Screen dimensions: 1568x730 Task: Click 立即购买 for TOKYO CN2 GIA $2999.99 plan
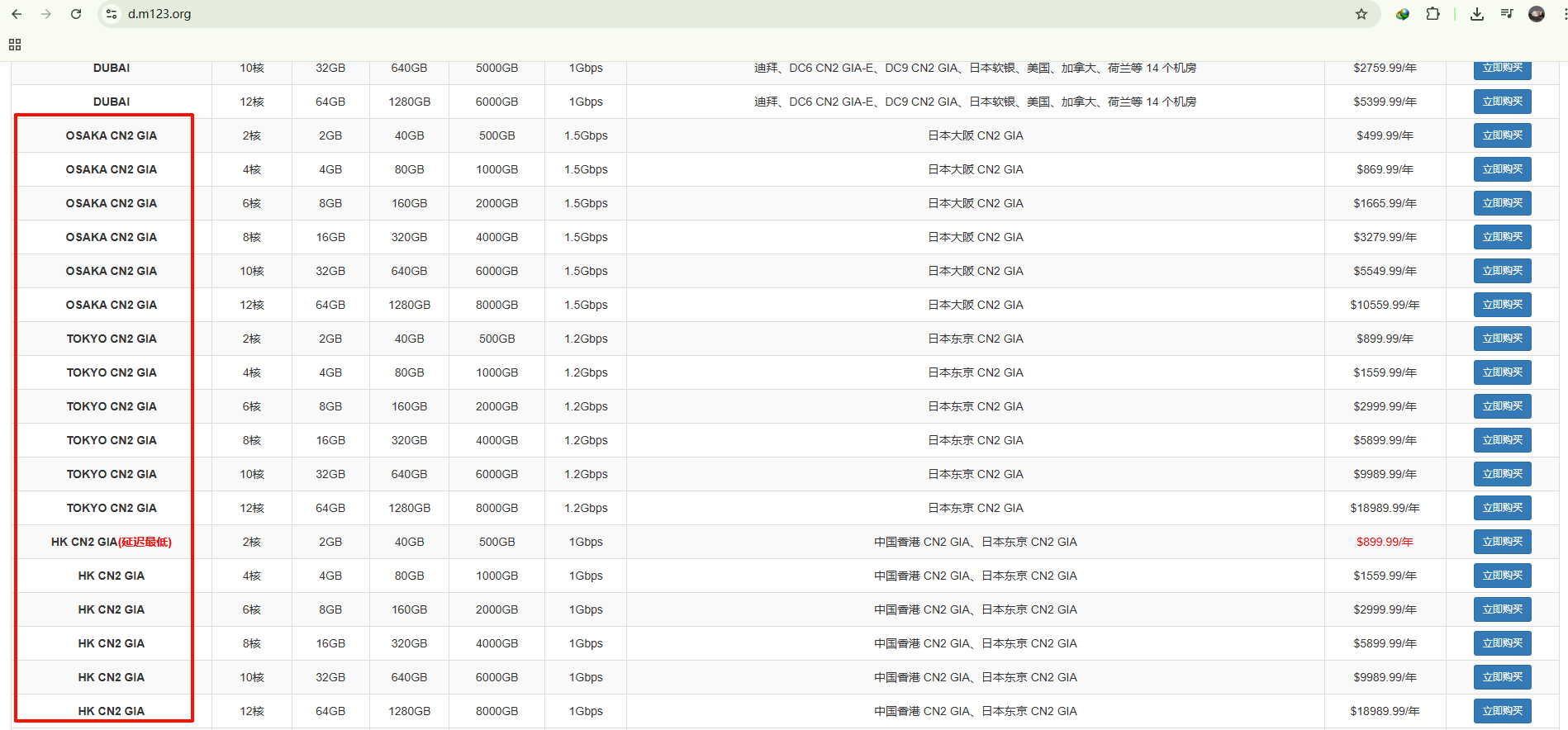pyautogui.click(x=1502, y=406)
